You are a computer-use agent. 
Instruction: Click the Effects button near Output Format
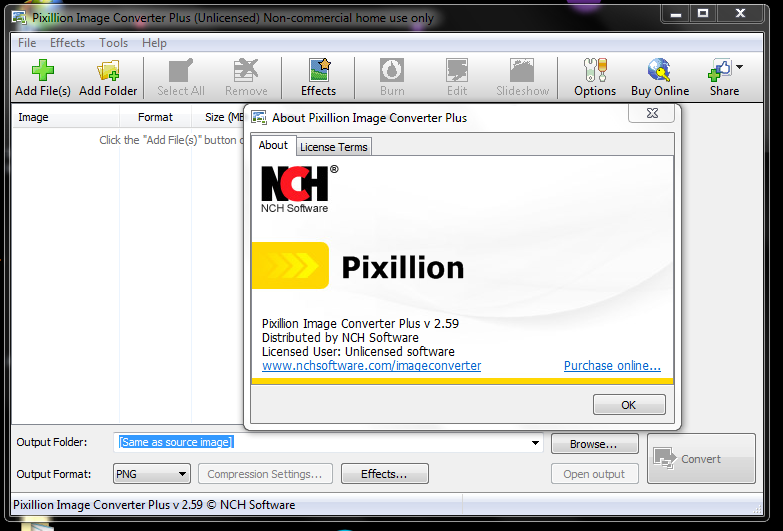click(x=385, y=474)
